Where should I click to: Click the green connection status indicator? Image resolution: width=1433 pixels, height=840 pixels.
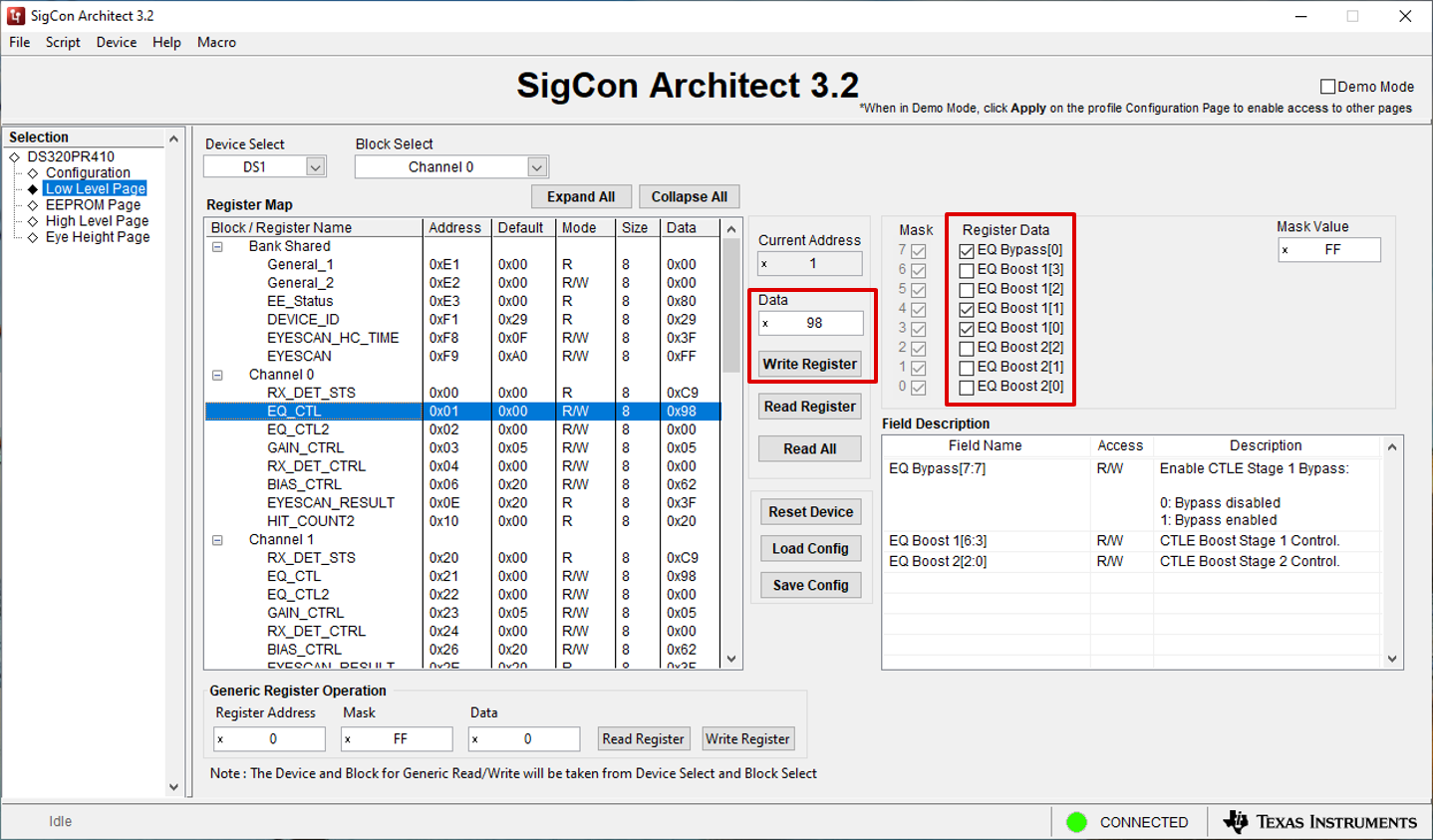pyautogui.click(x=1076, y=822)
